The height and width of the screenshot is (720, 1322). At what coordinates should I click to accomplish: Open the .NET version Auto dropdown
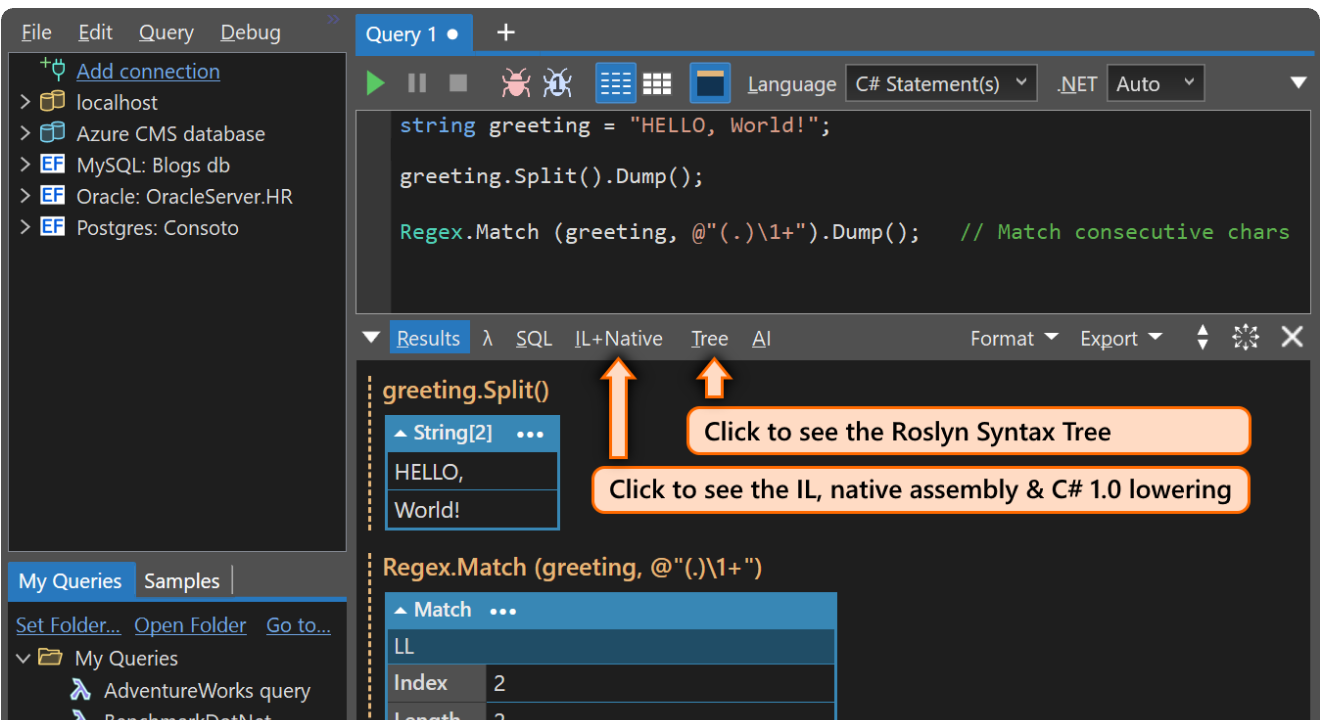coord(1155,83)
